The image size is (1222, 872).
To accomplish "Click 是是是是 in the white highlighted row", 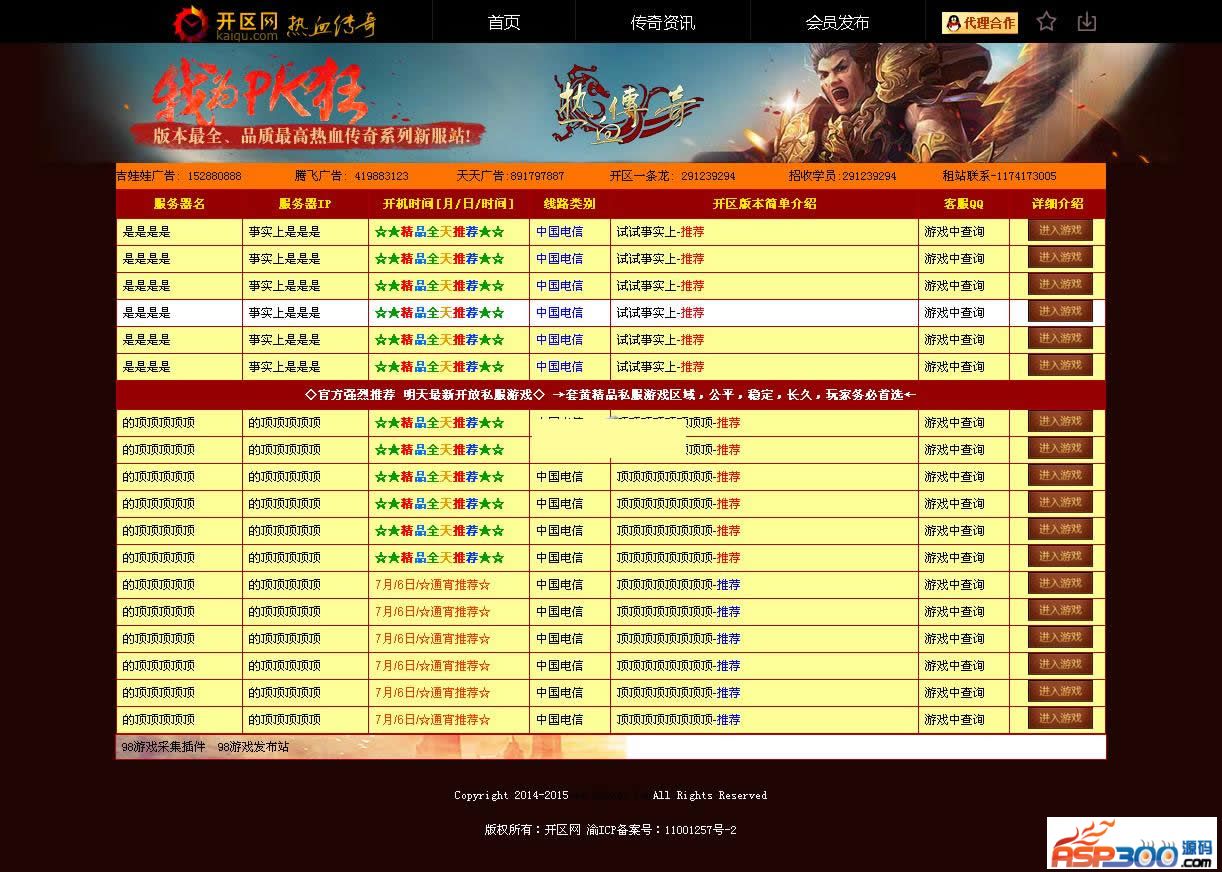I will [147, 313].
